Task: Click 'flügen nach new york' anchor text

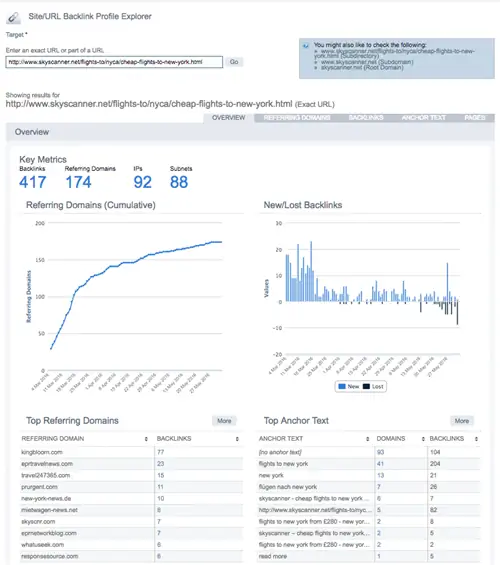Action: pos(288,487)
